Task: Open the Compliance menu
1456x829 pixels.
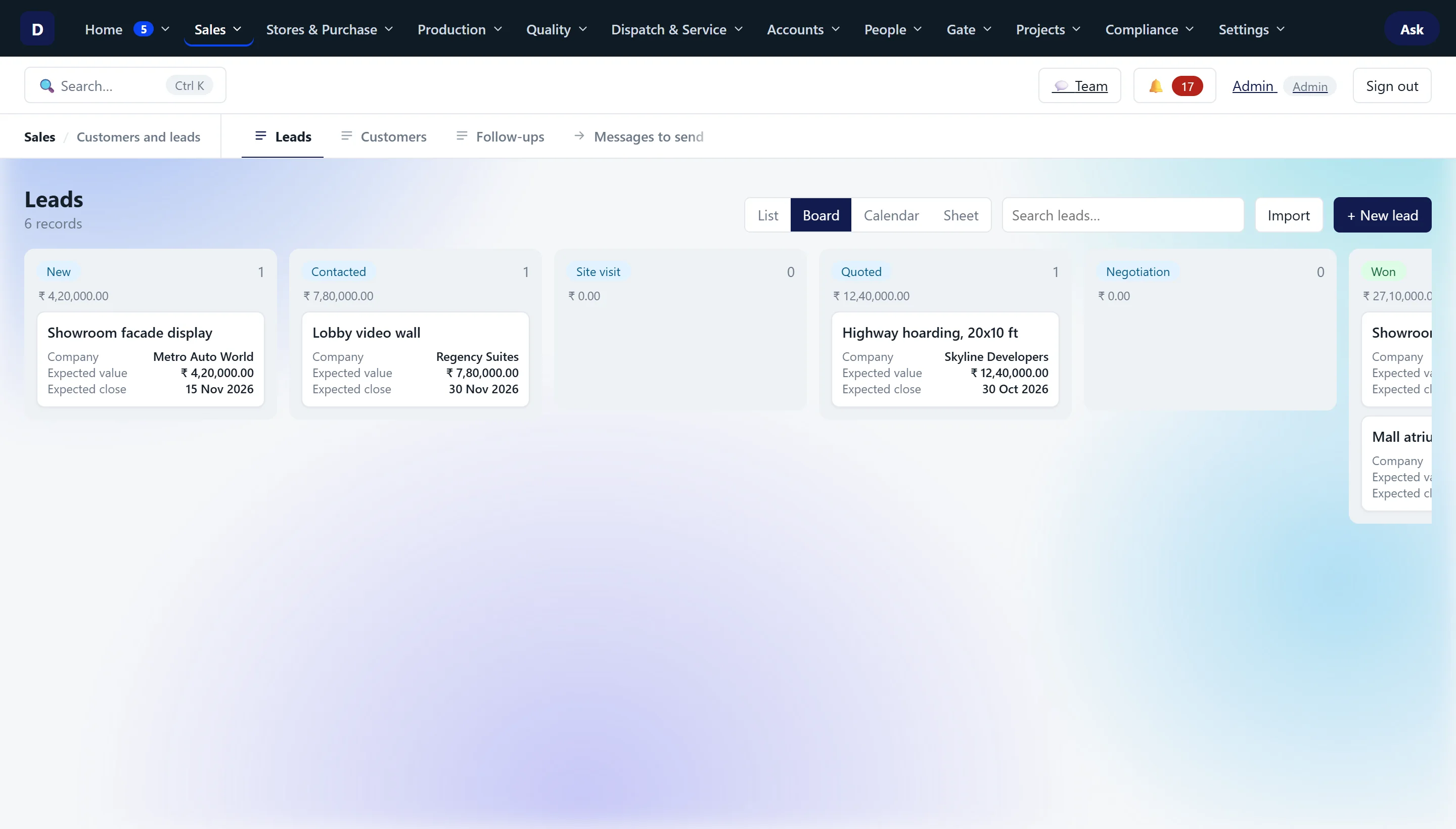Action: tap(1149, 29)
